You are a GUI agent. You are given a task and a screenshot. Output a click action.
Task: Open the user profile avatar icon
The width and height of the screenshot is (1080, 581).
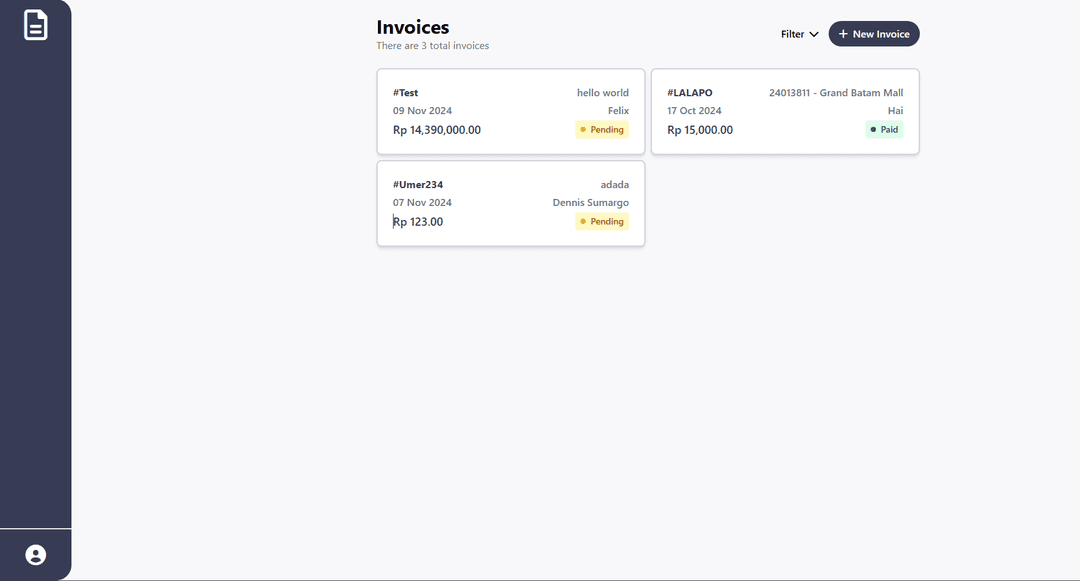tap(36, 555)
